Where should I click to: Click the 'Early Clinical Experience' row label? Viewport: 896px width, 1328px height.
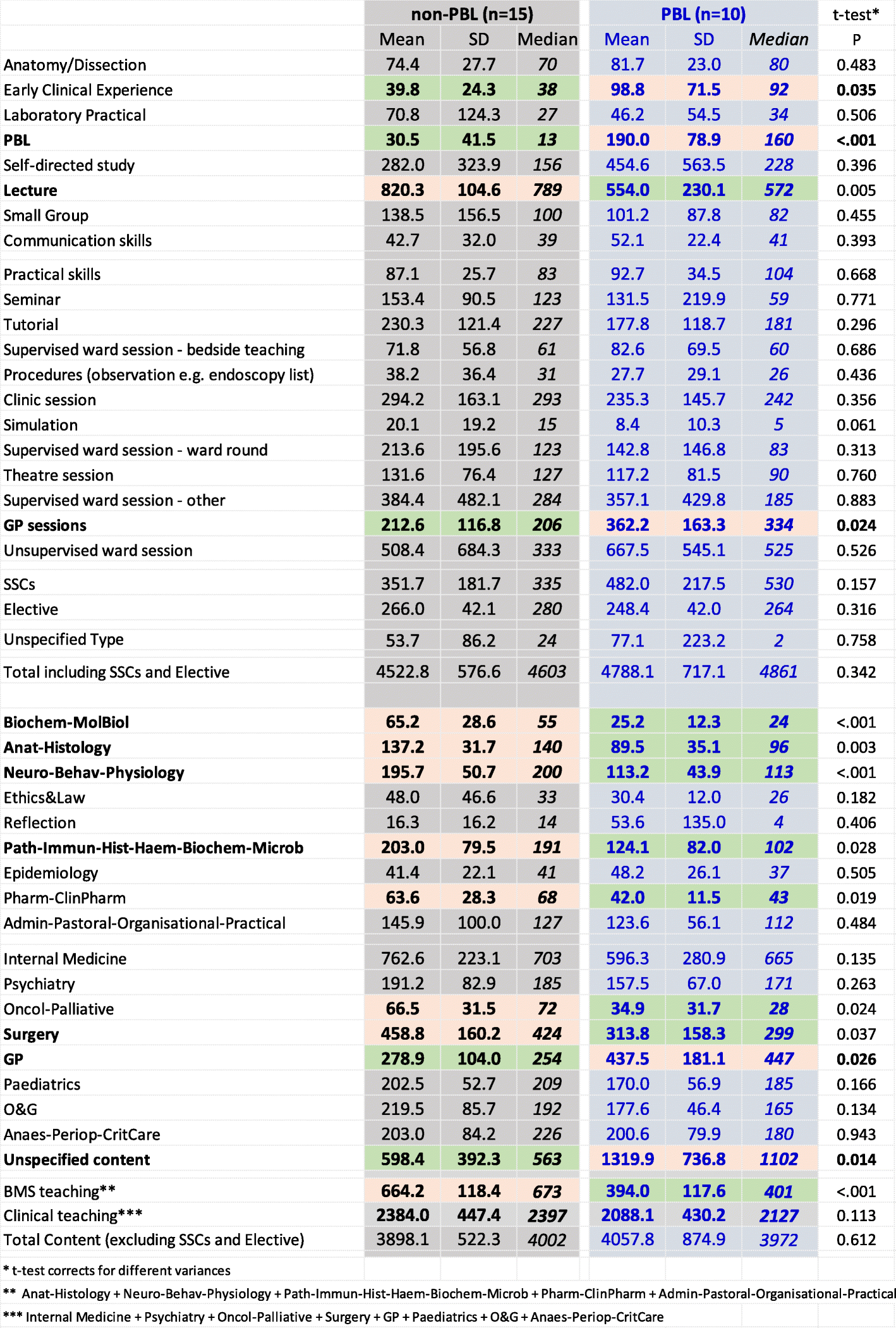[88, 90]
